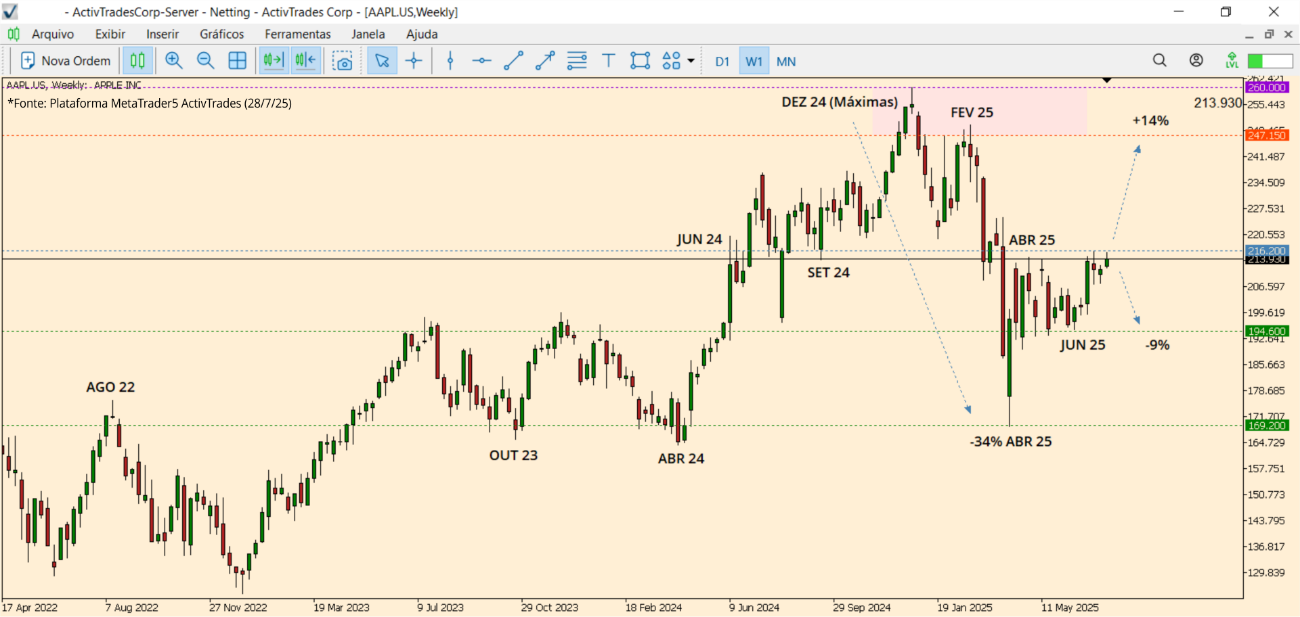This screenshot has width=1300, height=617.
Task: Toggle chart shift from right border
Action: click(305, 60)
